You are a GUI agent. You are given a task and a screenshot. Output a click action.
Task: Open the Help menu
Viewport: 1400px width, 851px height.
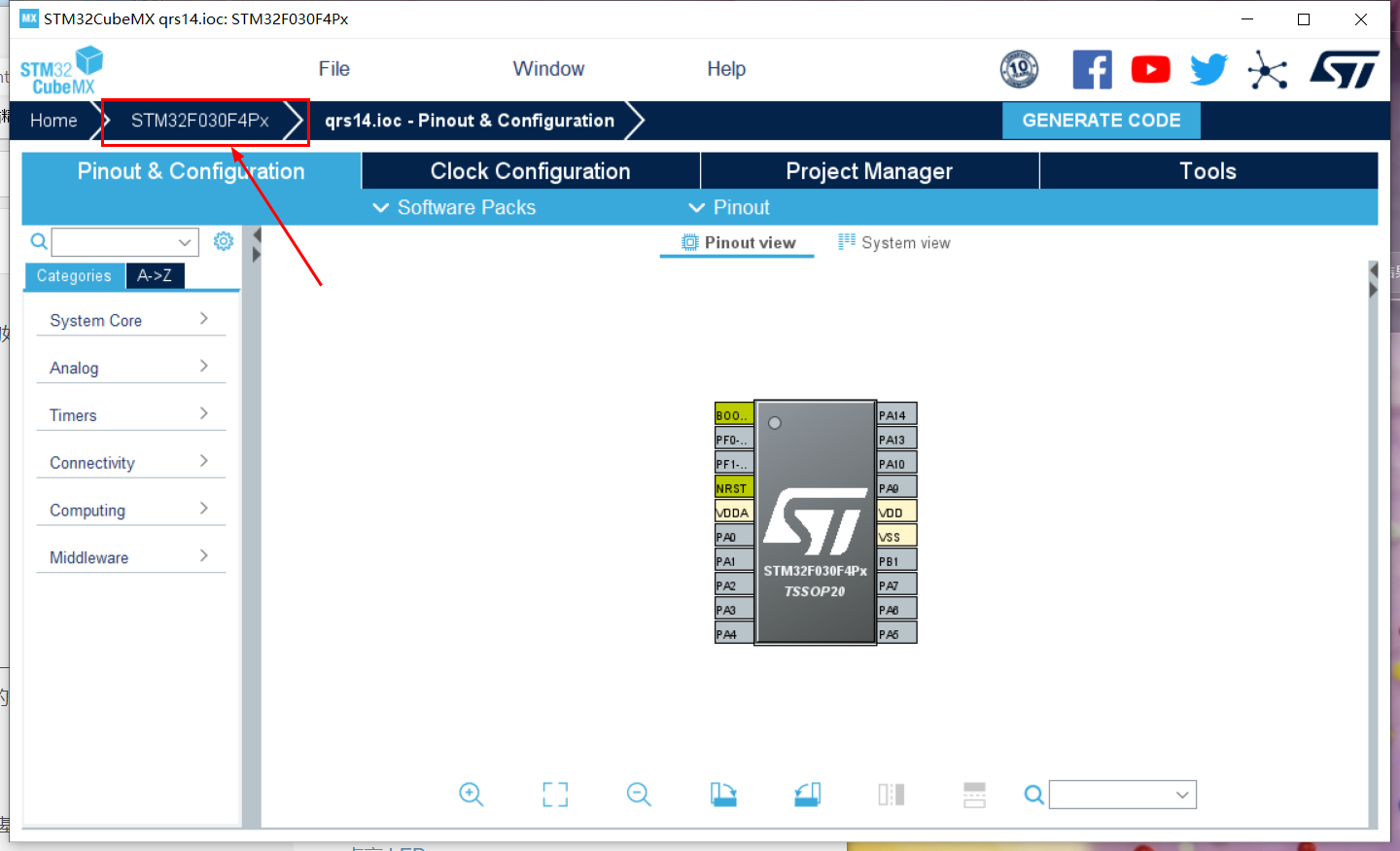726,69
